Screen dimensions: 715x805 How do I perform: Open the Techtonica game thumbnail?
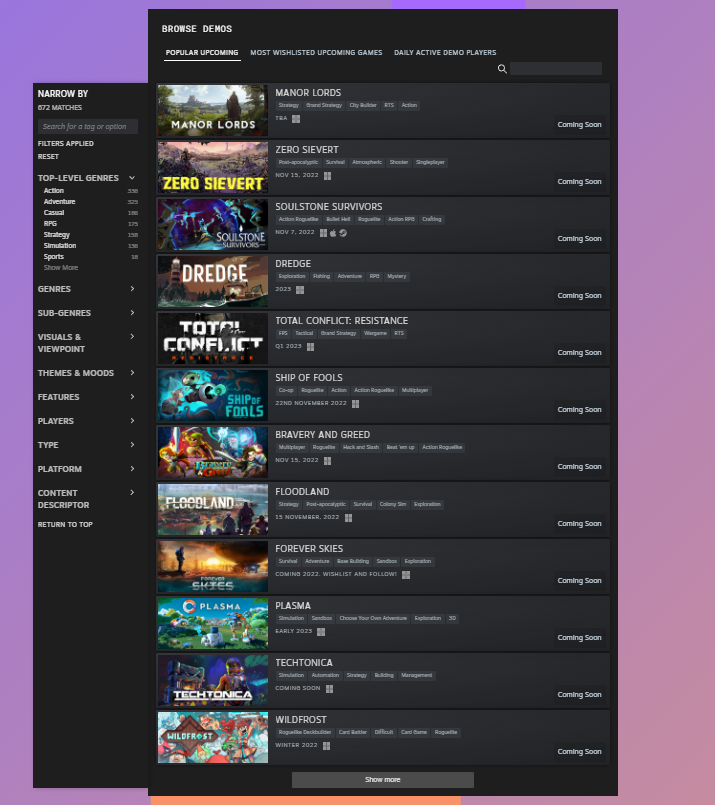(212, 681)
